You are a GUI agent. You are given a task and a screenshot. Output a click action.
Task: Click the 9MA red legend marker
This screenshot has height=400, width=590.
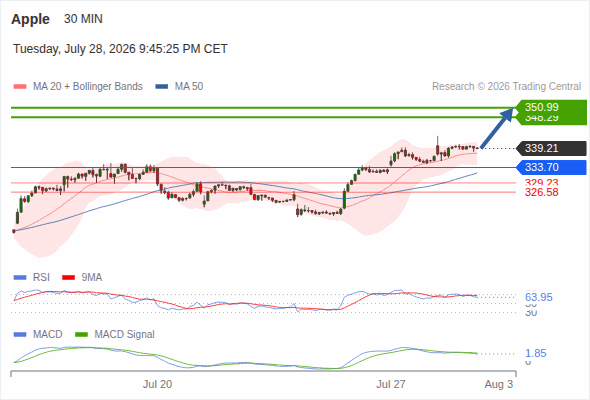pyautogui.click(x=68, y=278)
